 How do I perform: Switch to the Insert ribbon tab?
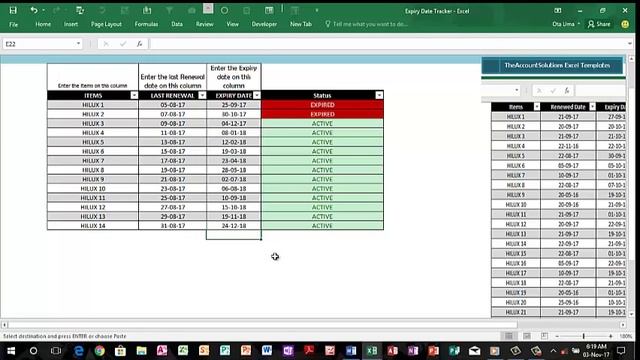[71, 24]
